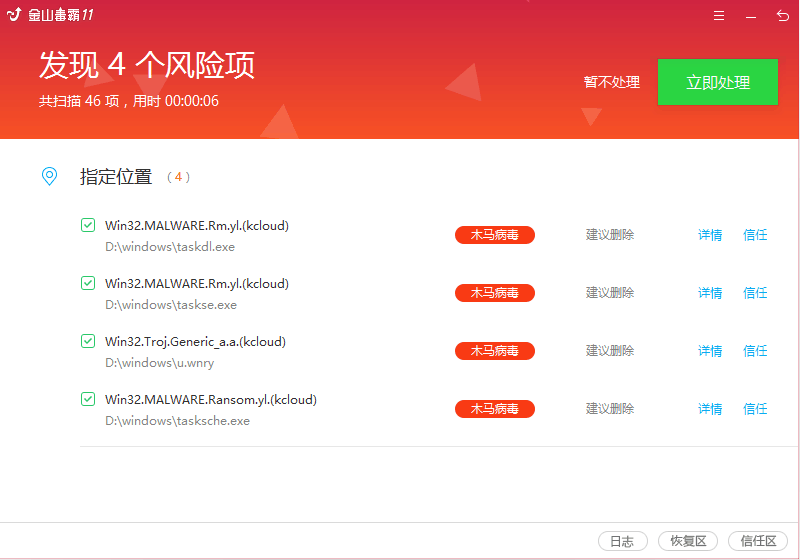This screenshot has height=560, width=800.
Task: Click the location pin icon beside 指定位置
Action: 49,176
